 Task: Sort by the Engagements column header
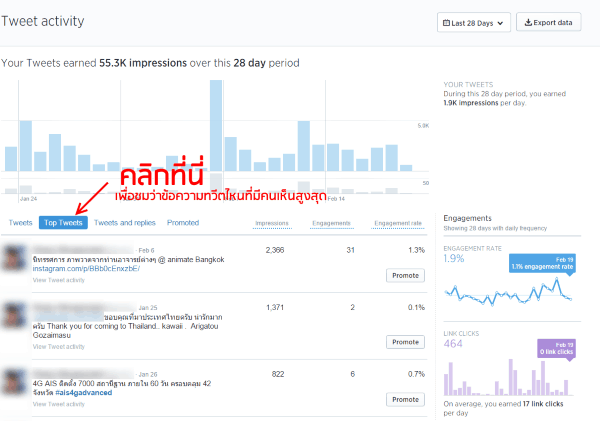click(329, 223)
